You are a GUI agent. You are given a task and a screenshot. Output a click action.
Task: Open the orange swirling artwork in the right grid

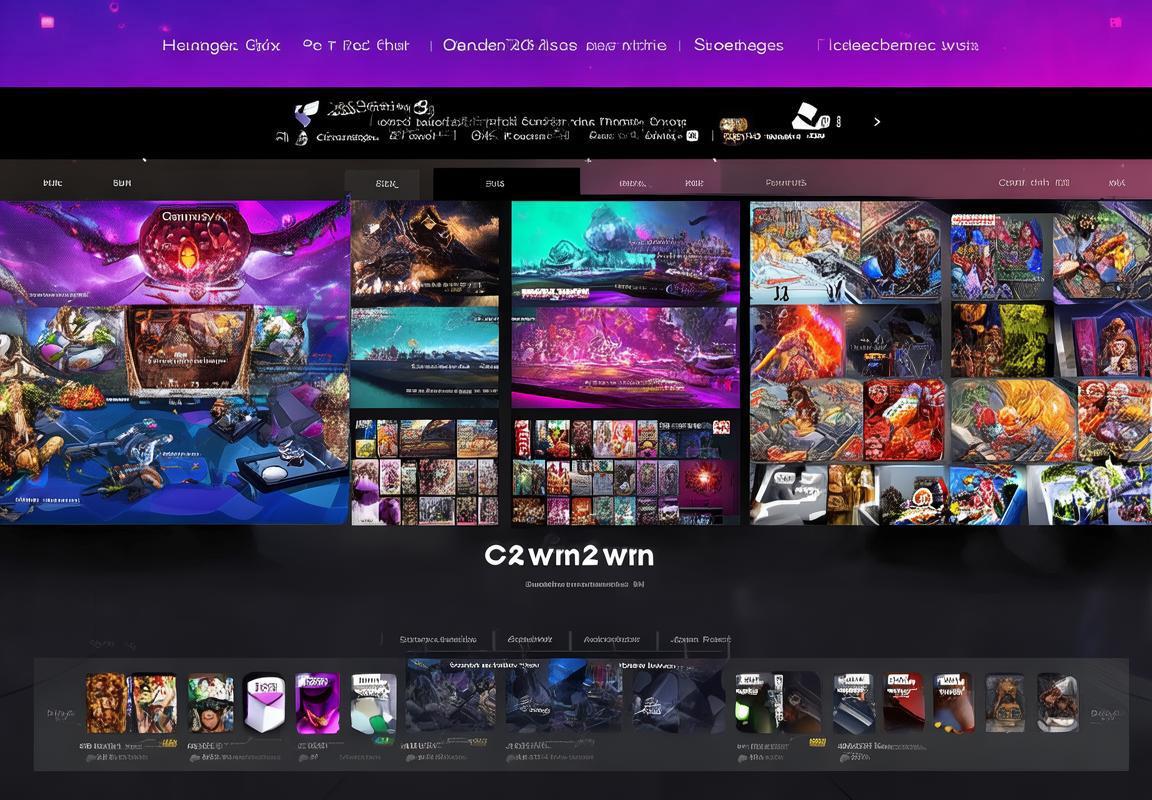point(1013,420)
